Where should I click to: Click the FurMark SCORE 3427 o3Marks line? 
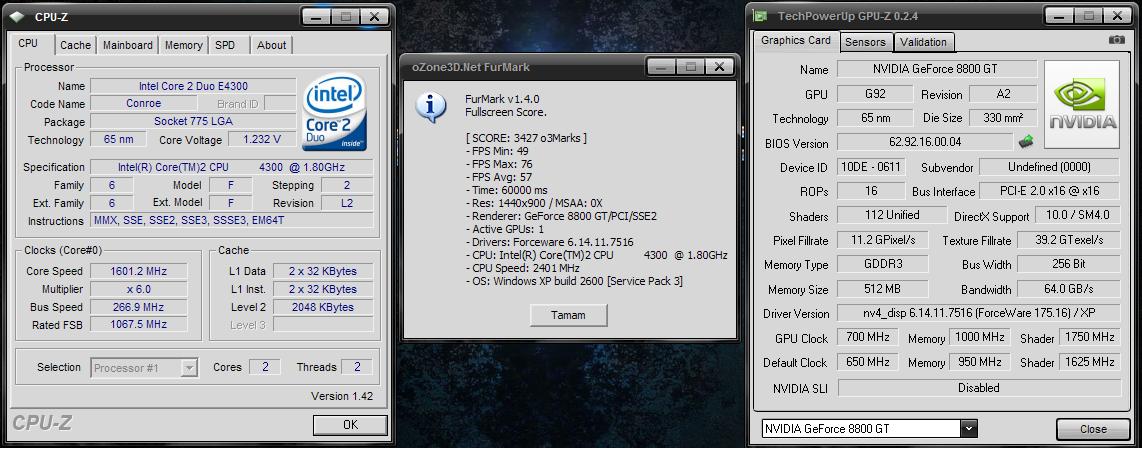click(526, 138)
